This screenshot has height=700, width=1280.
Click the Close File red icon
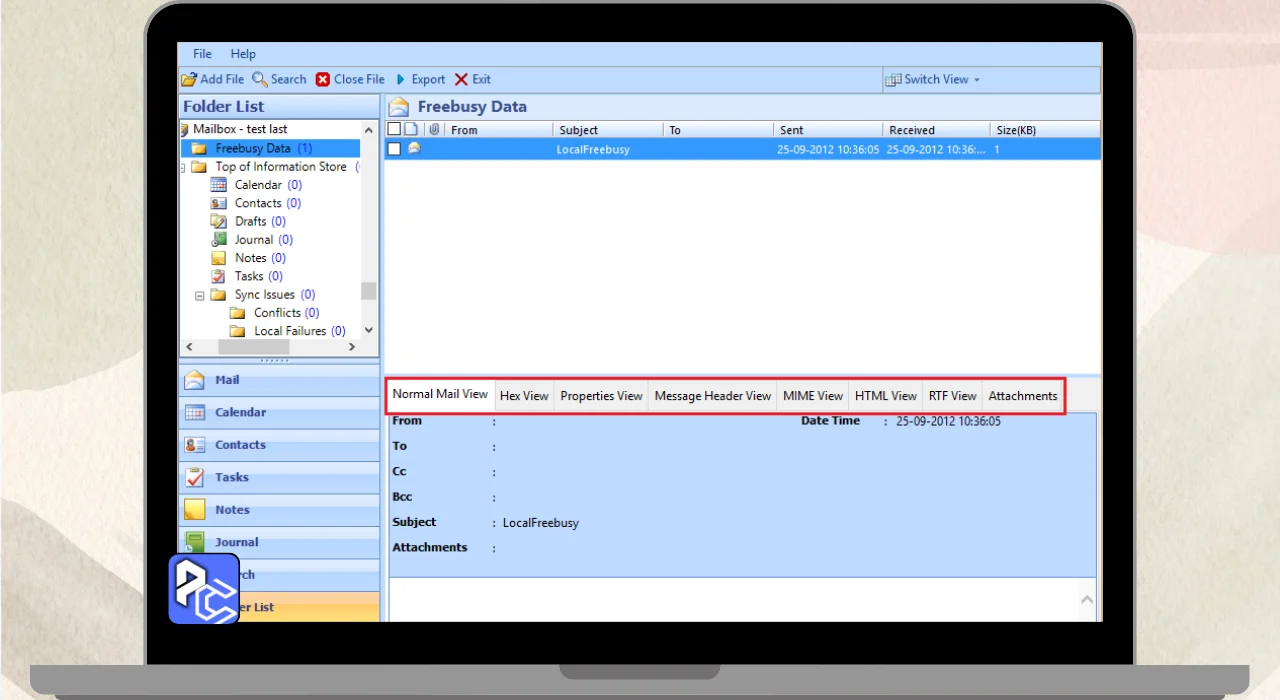point(323,79)
